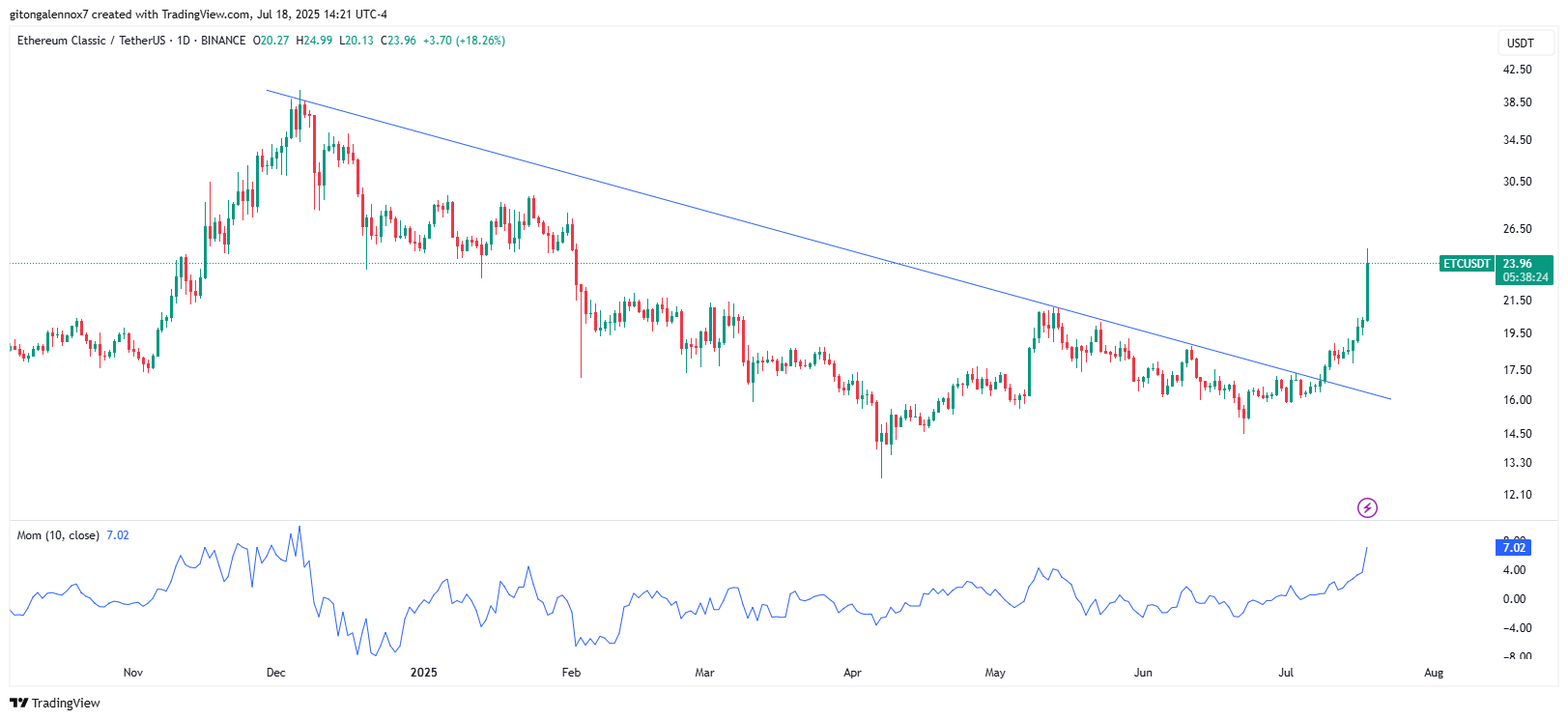Screen dimensions: 1568x720
Task: Click the TradingView logo at bottom left
Action: tap(55, 703)
